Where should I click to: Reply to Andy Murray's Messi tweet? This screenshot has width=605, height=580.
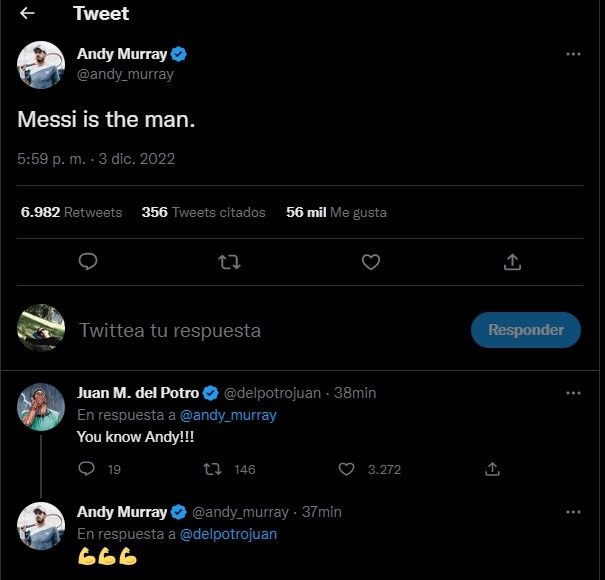coord(88,262)
